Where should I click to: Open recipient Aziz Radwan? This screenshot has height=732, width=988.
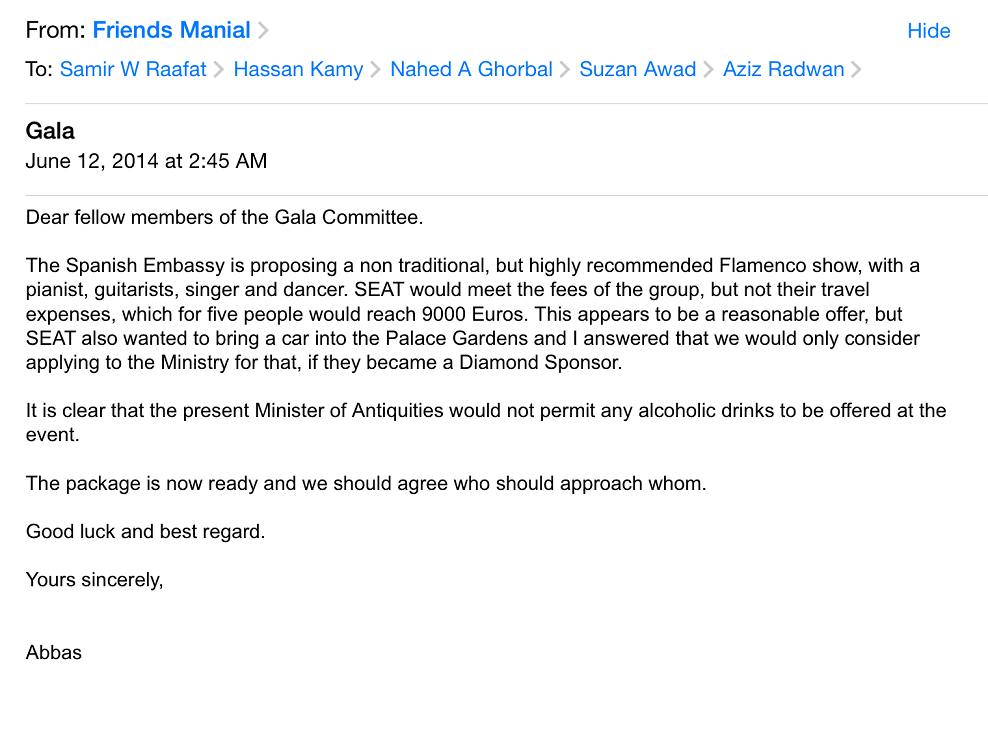(783, 69)
